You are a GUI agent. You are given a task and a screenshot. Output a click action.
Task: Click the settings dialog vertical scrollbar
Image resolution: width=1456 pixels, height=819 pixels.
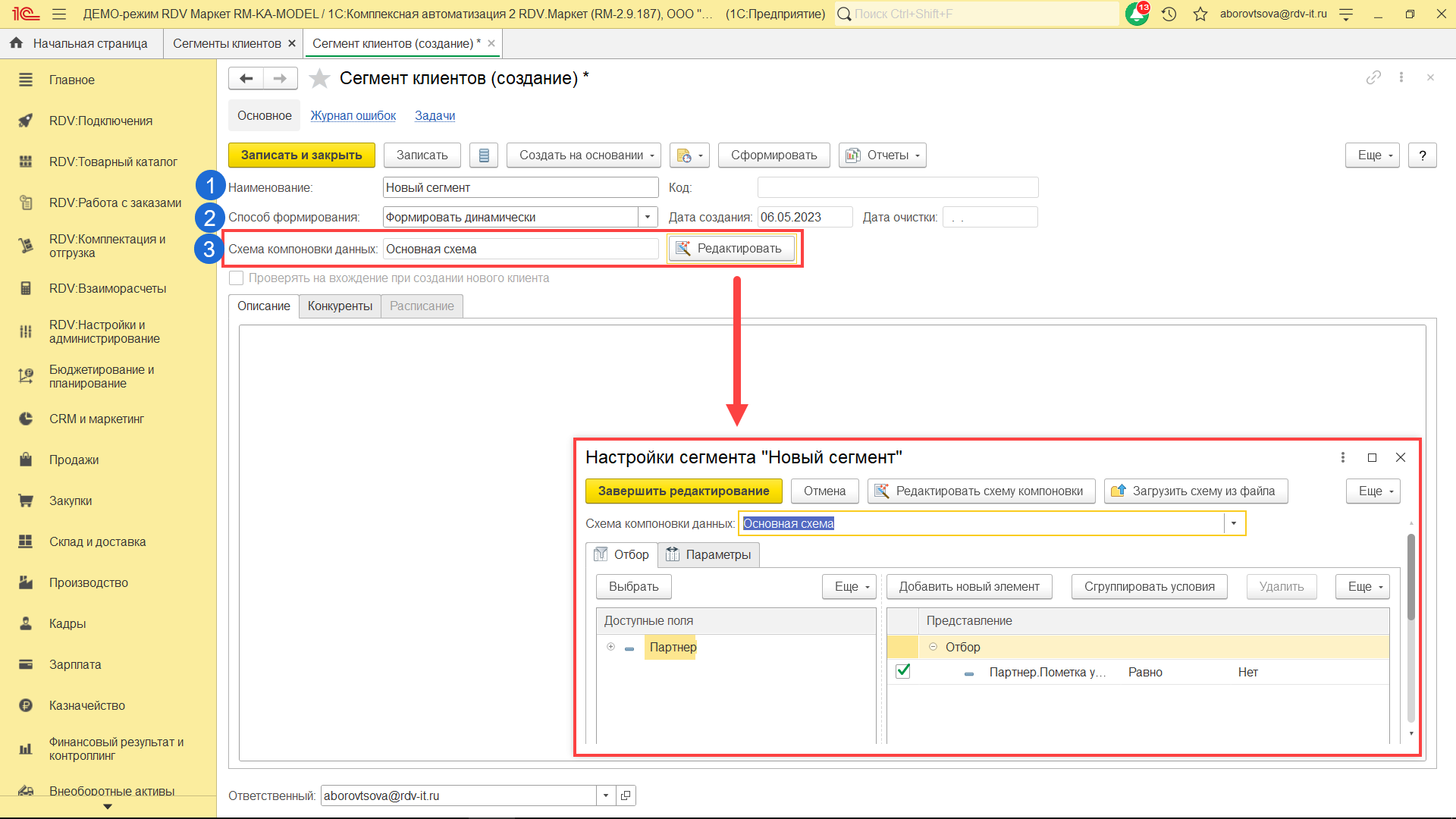click(x=1410, y=576)
